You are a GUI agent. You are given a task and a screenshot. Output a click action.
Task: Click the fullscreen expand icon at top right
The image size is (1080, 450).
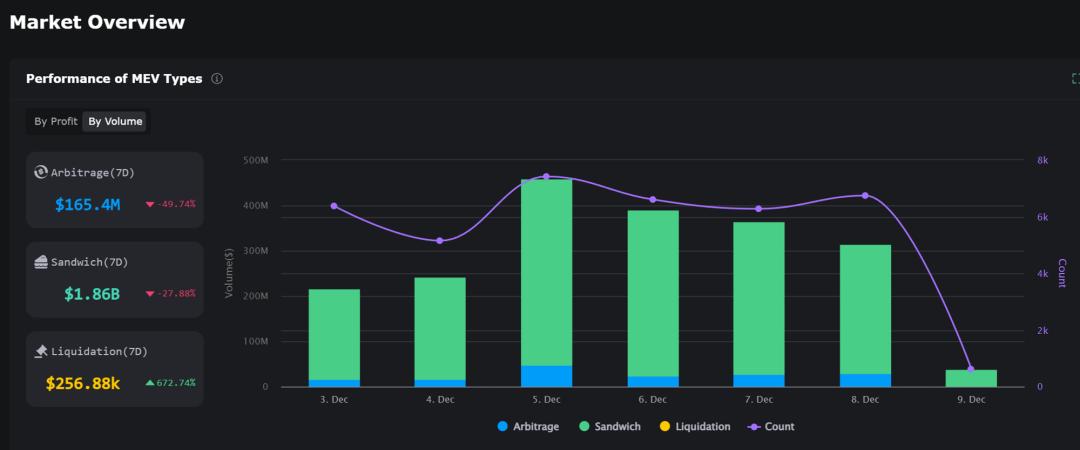tap(1075, 79)
